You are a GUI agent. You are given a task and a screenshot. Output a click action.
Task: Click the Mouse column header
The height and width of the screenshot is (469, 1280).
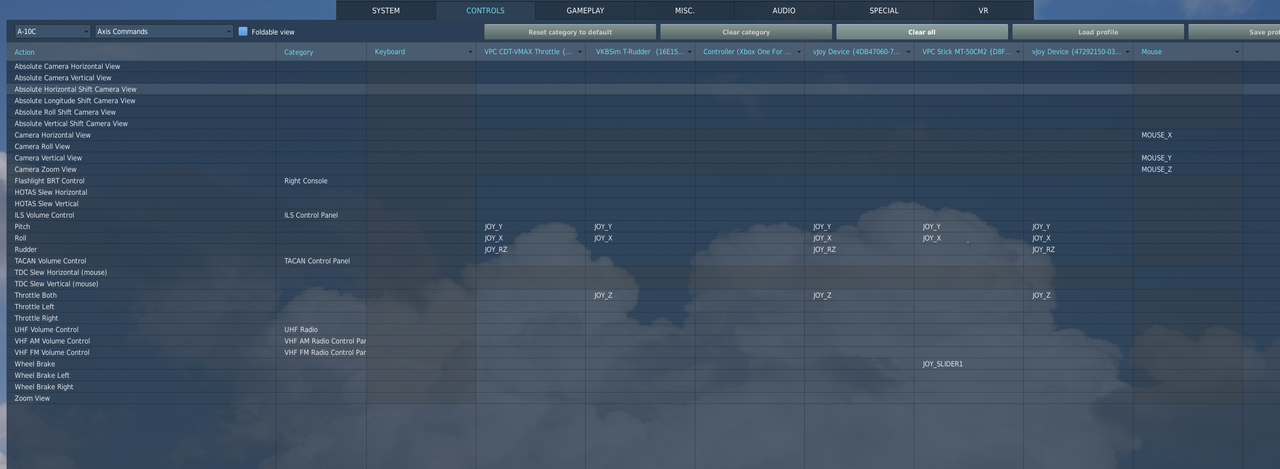click(1188, 52)
